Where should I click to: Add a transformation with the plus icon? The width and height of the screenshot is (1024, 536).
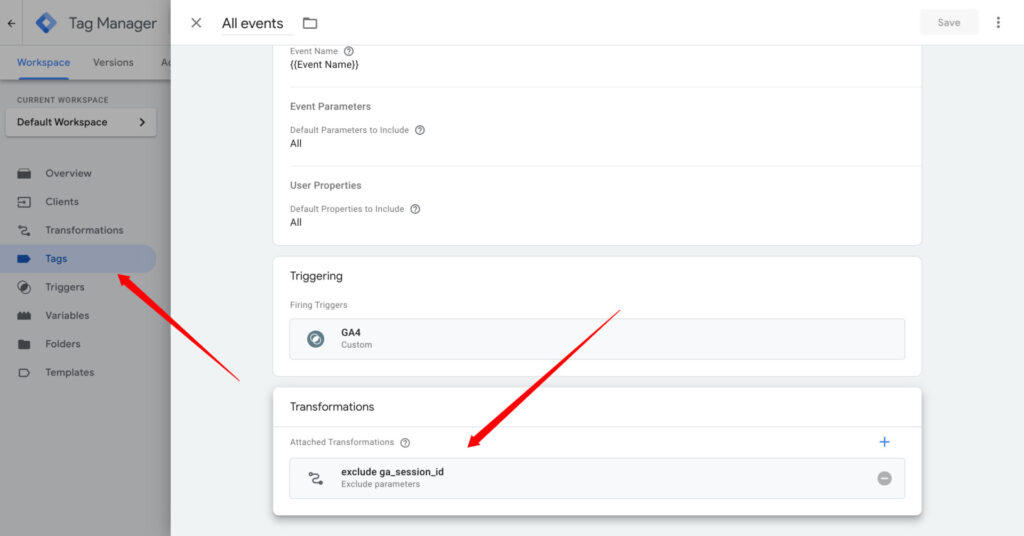coord(884,442)
